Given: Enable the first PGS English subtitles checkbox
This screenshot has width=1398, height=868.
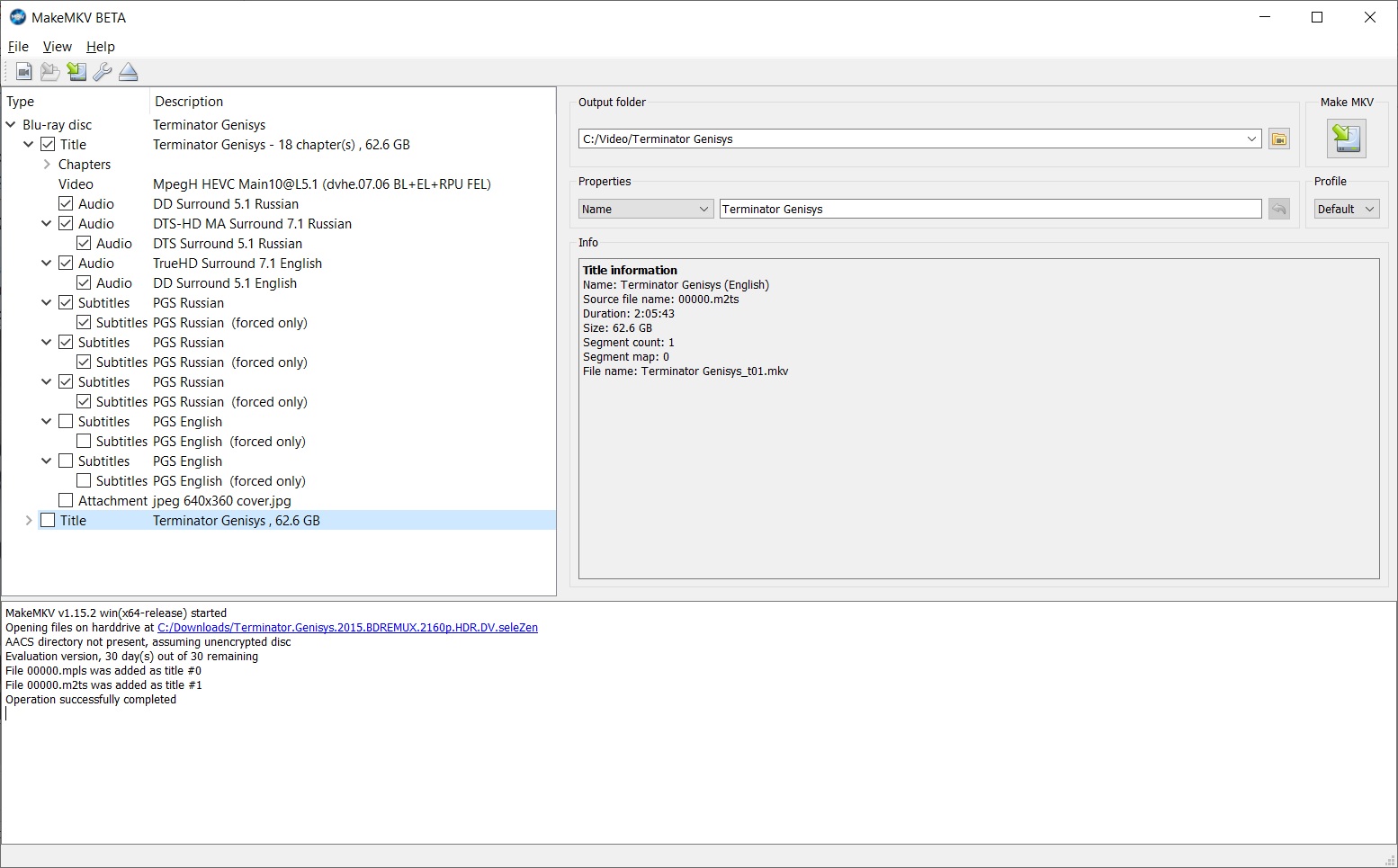Looking at the screenshot, I should tap(66, 422).
